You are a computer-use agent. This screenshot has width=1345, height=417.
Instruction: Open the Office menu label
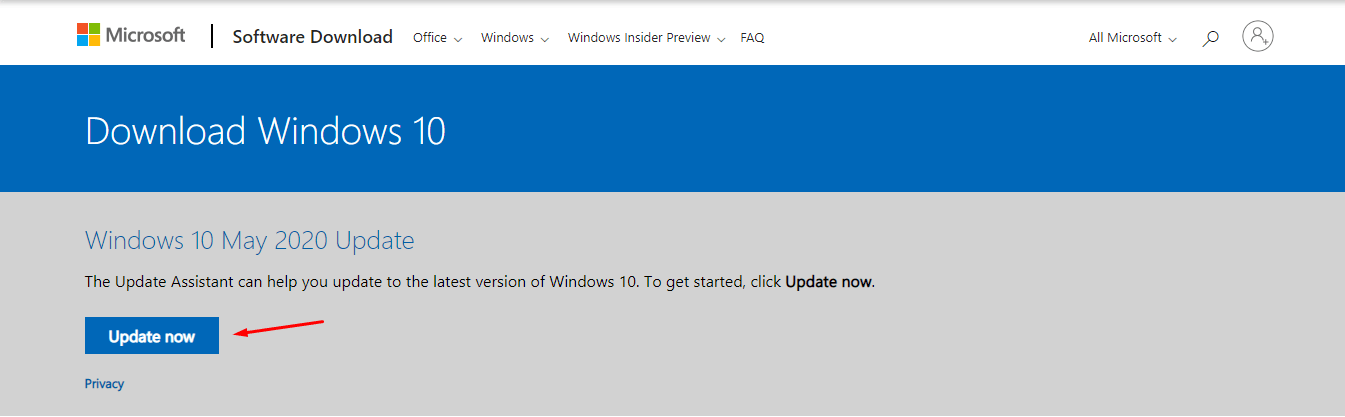coord(430,38)
